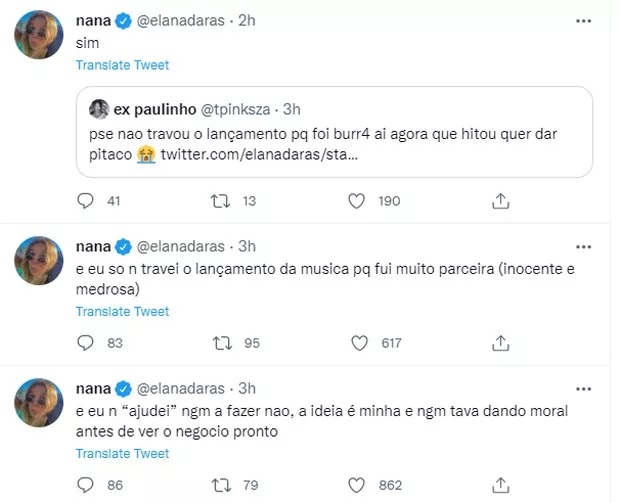Open the @elanadaras handle on last tweet
620x503 pixels.
(181, 388)
